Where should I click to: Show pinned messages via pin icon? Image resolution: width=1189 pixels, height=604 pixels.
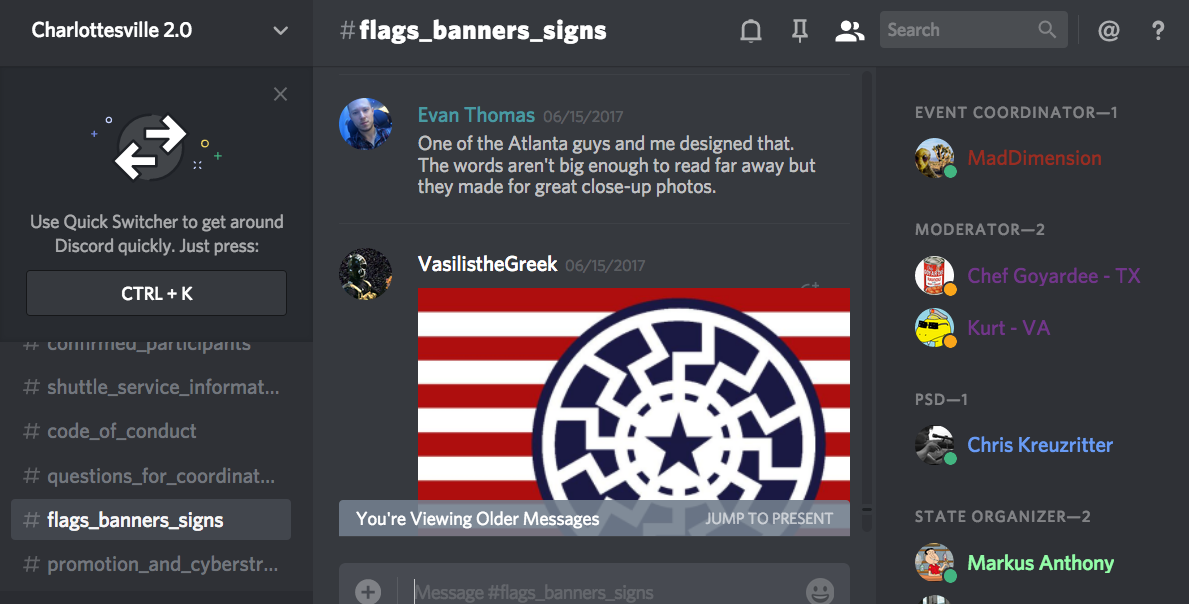[x=799, y=30]
